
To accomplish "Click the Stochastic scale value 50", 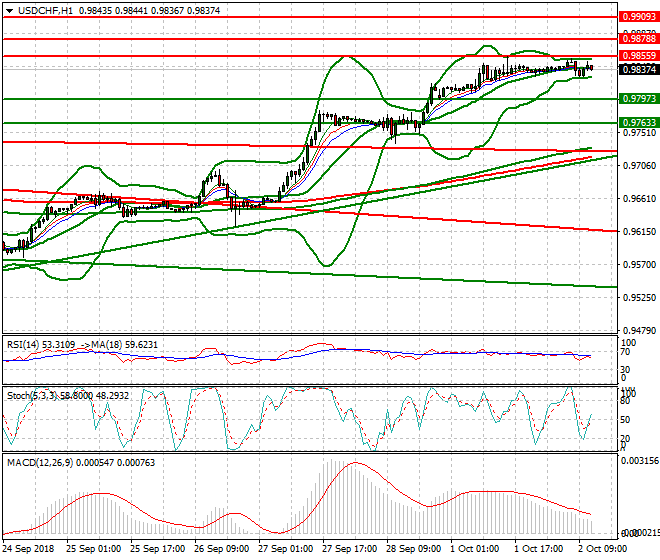I will (x=625, y=420).
